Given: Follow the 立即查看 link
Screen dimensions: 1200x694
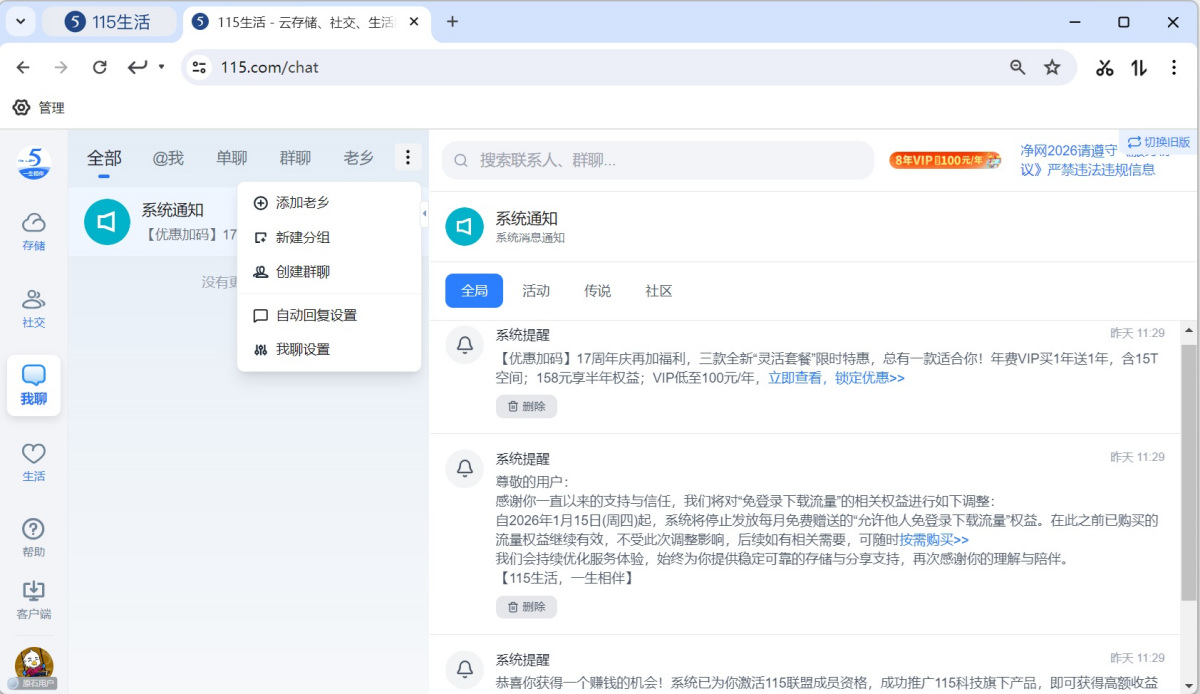Looking at the screenshot, I should tap(795, 378).
